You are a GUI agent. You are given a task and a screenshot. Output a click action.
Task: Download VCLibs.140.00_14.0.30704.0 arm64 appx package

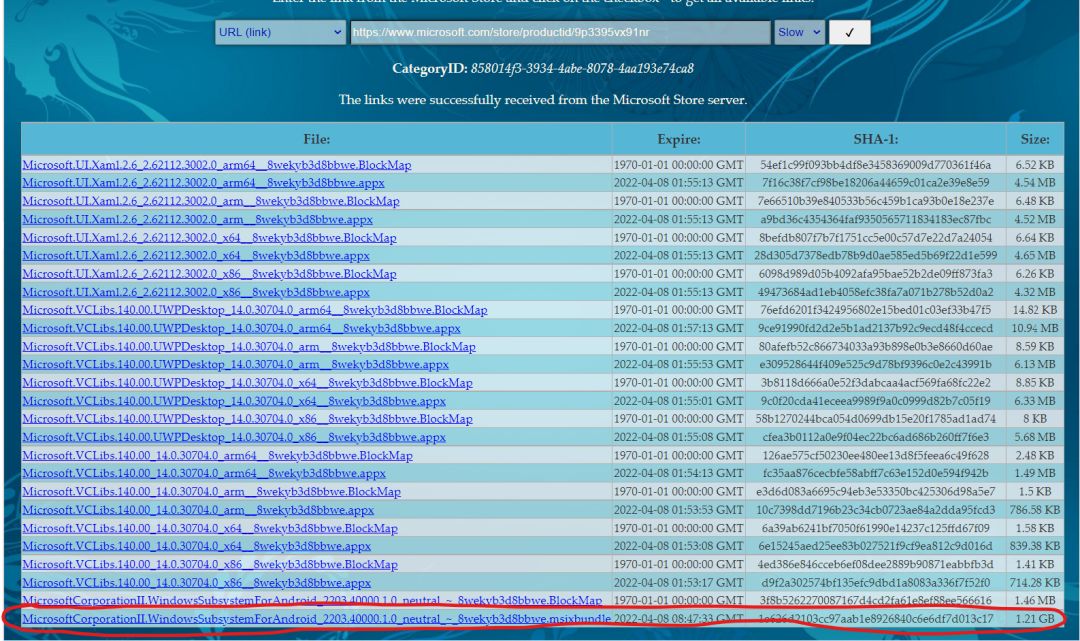click(204, 474)
